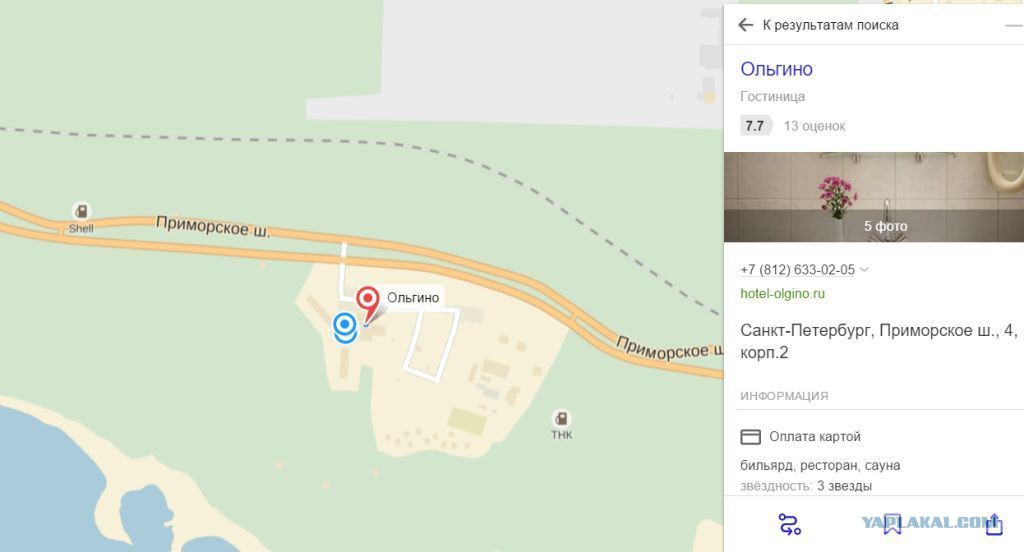The height and width of the screenshot is (552, 1024).
Task: Build a route using the route icon
Action: tap(790, 525)
